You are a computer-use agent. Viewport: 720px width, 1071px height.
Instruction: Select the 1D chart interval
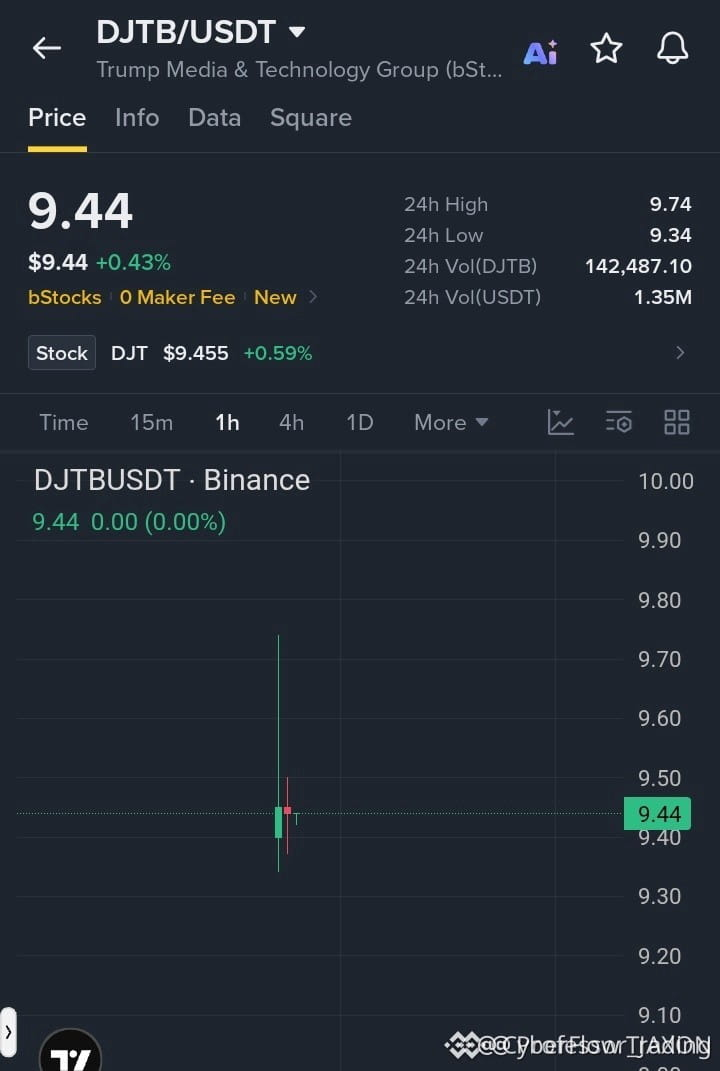[359, 422]
